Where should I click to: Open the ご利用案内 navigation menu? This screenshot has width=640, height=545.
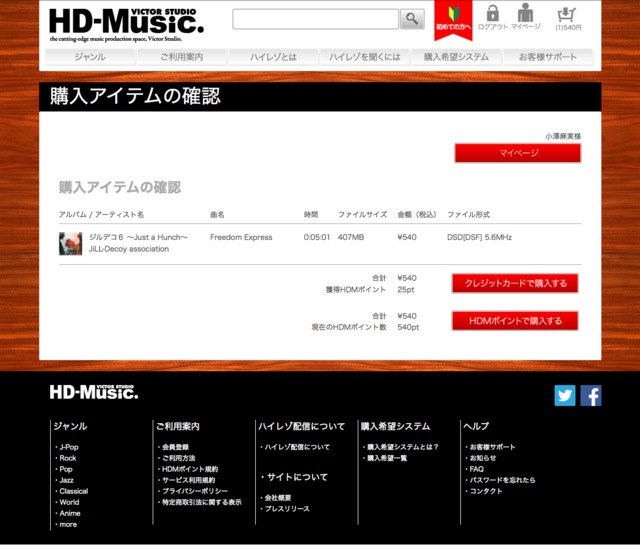[x=182, y=57]
